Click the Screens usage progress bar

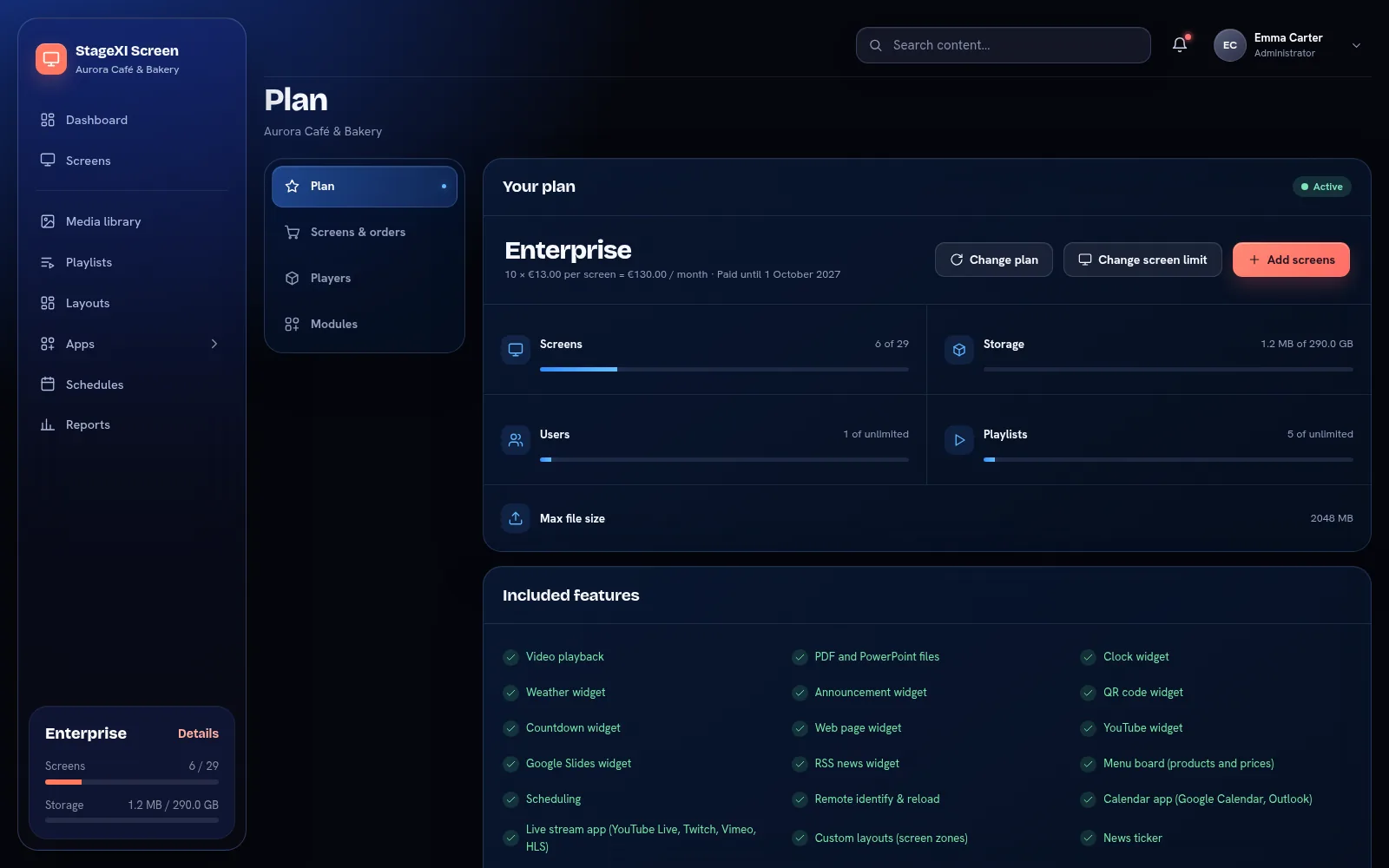click(x=724, y=369)
